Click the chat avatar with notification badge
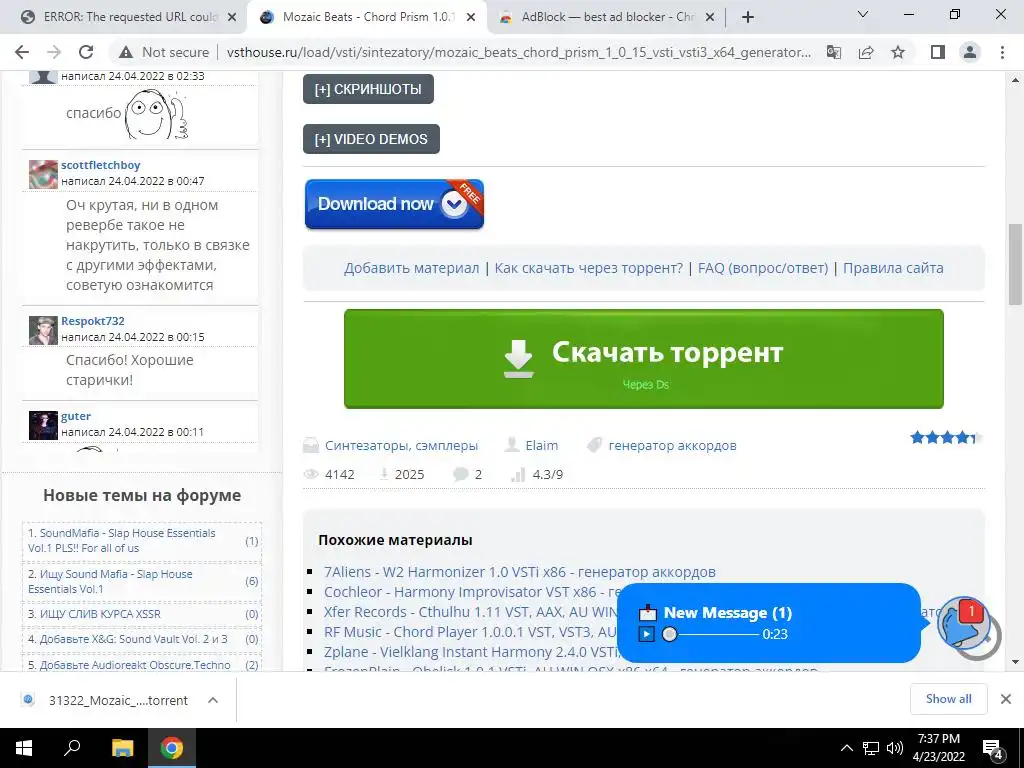1024x768 pixels. pyautogui.click(x=965, y=624)
